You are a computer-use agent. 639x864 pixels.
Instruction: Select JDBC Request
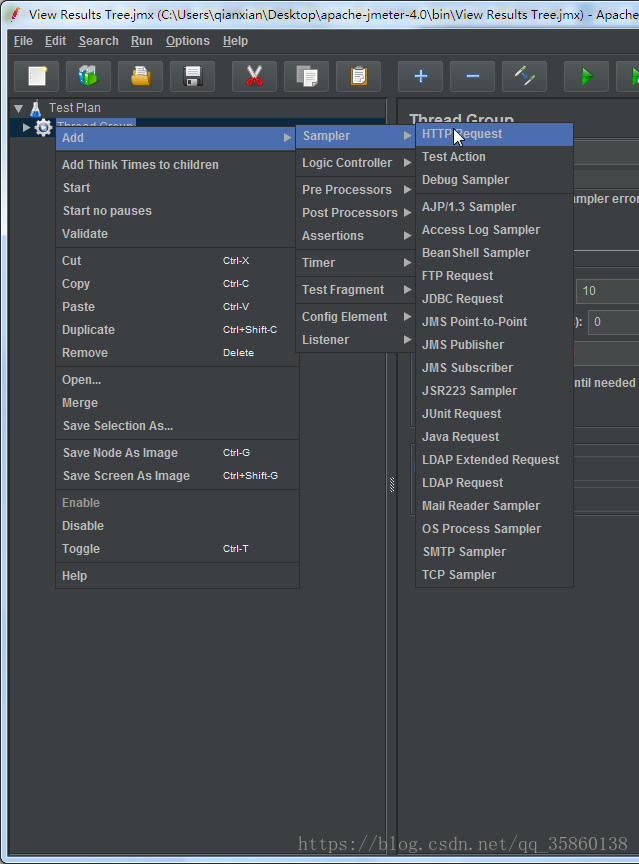(494, 299)
